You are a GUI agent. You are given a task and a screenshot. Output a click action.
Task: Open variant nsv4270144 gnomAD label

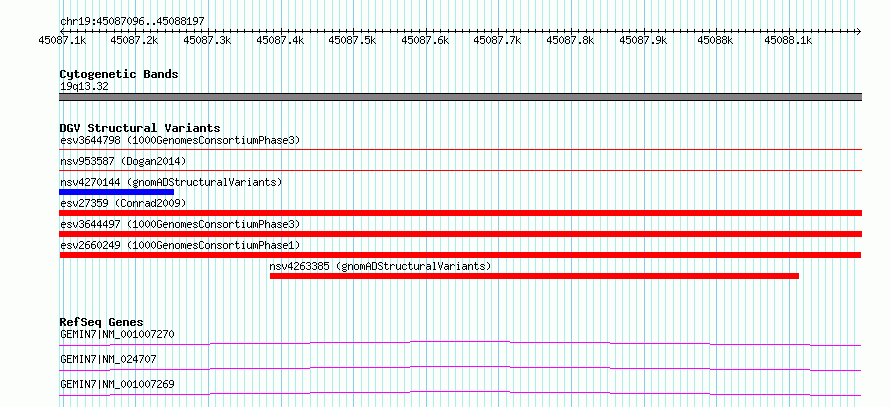tap(171, 182)
